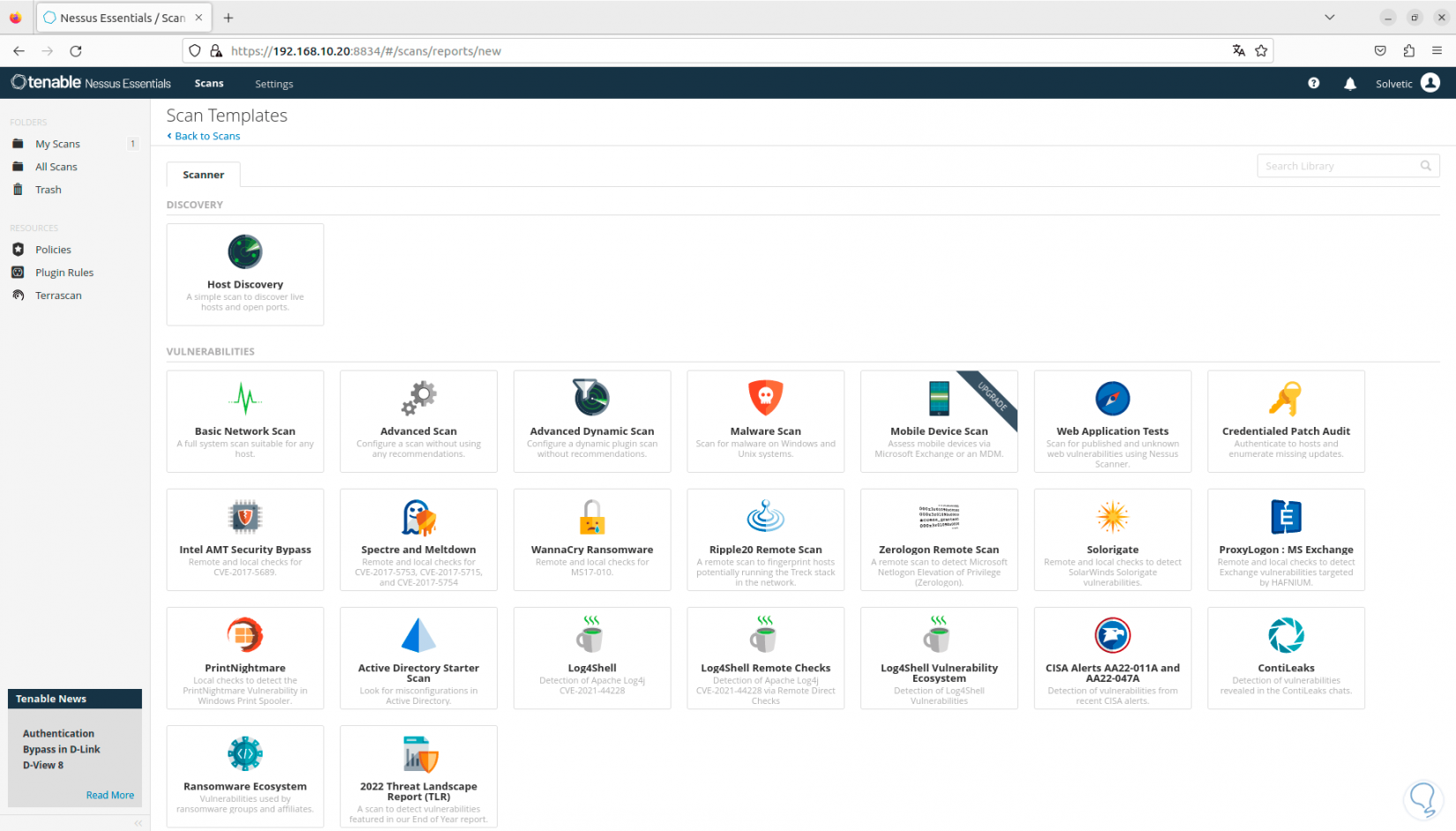Screen dimensions: 1456x831
Task: Open the CISA Alerts eagle icon
Action: click(x=1113, y=635)
